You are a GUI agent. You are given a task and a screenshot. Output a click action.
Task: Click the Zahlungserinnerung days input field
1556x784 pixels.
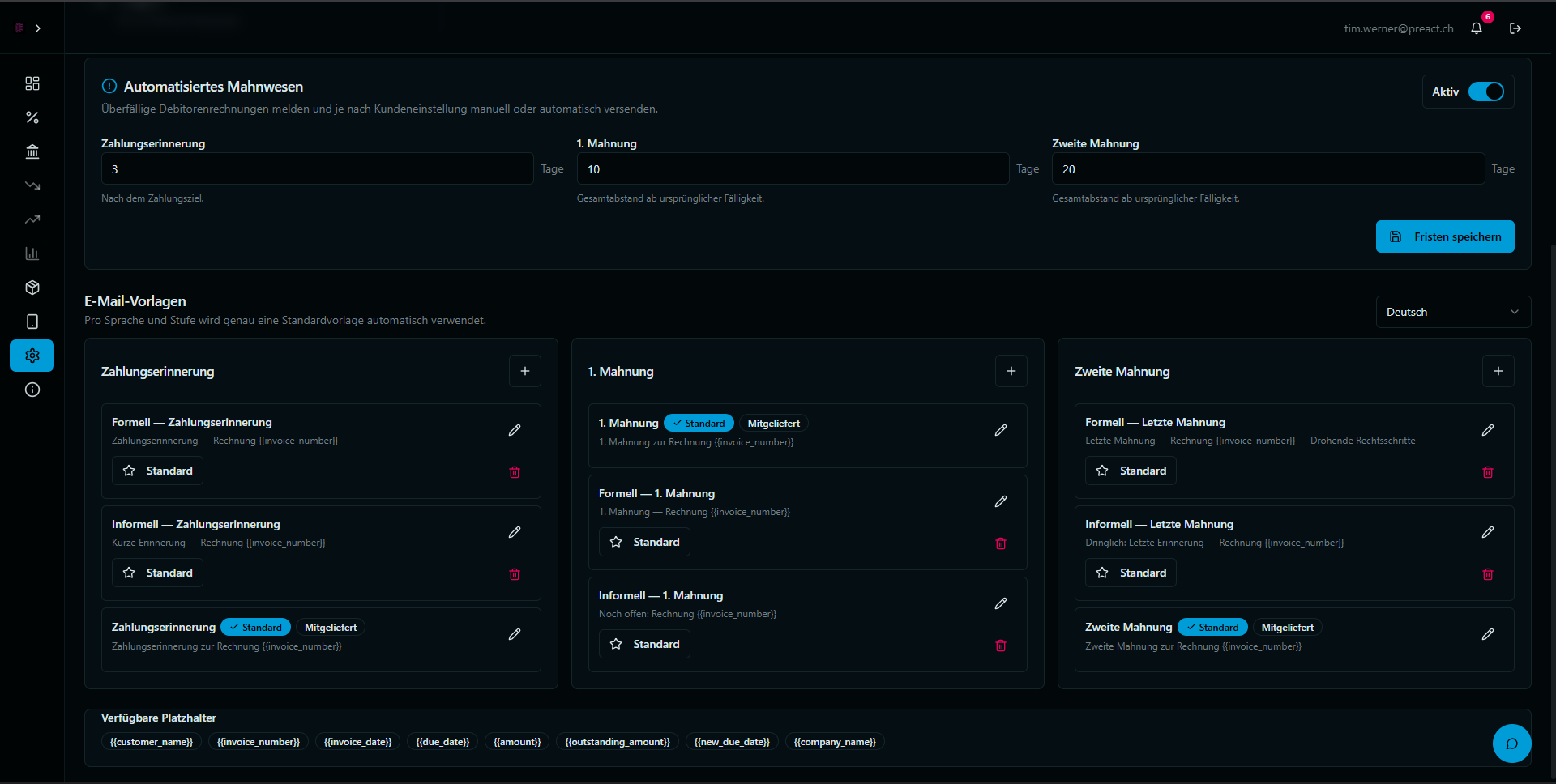point(317,169)
